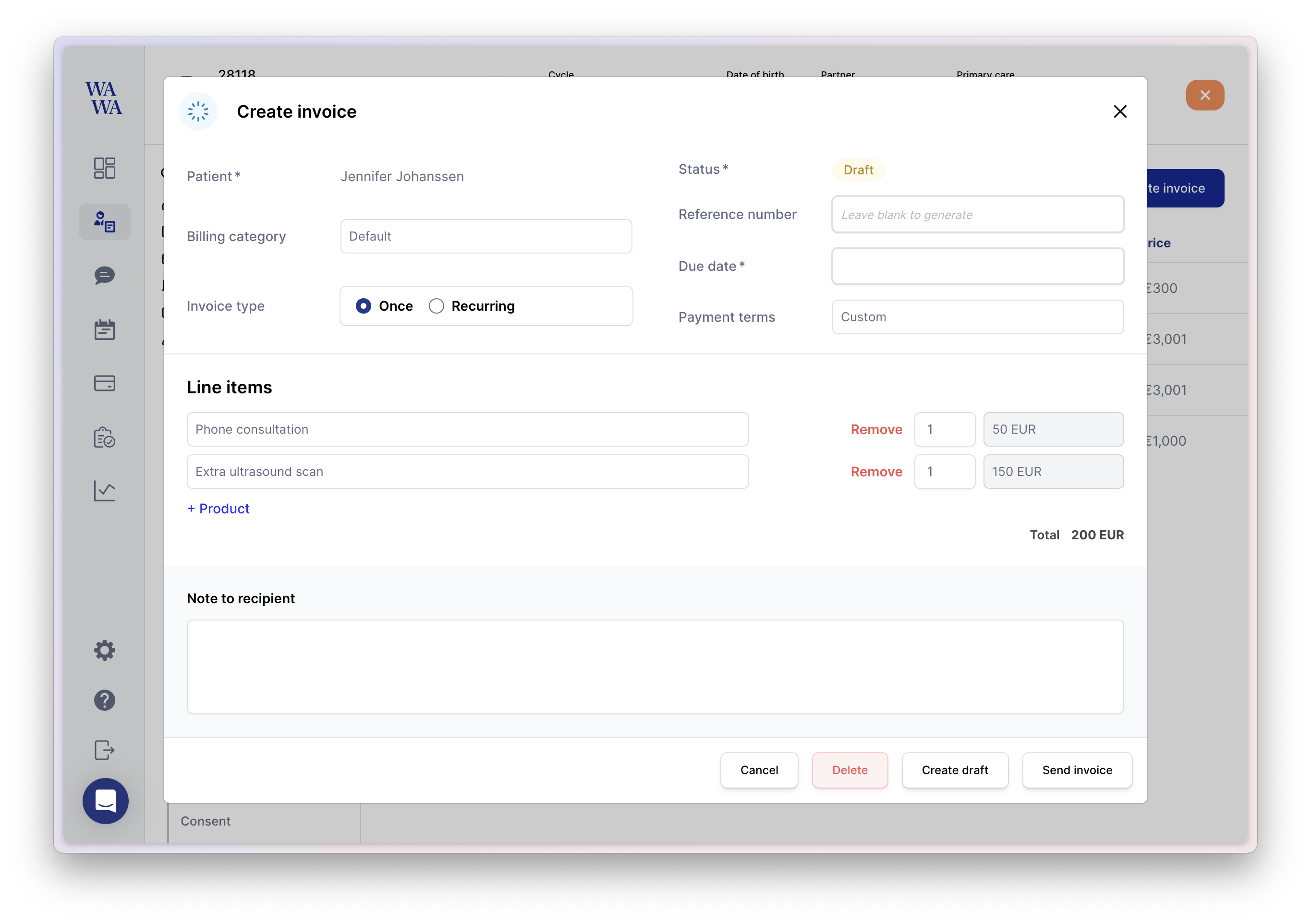The image size is (1311, 924).
Task: Click the Delete button in red
Action: [850, 770]
